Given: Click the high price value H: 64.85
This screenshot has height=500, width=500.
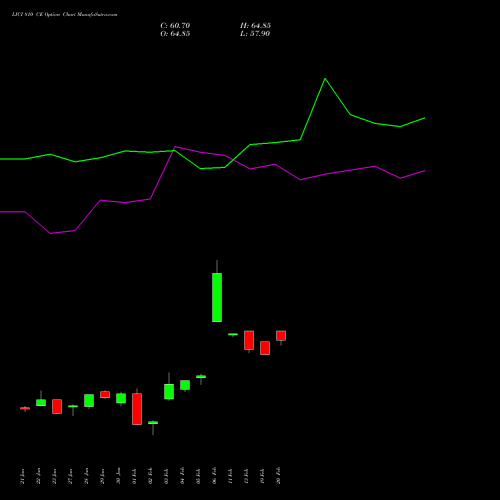Looking at the screenshot, I should pos(255,26).
